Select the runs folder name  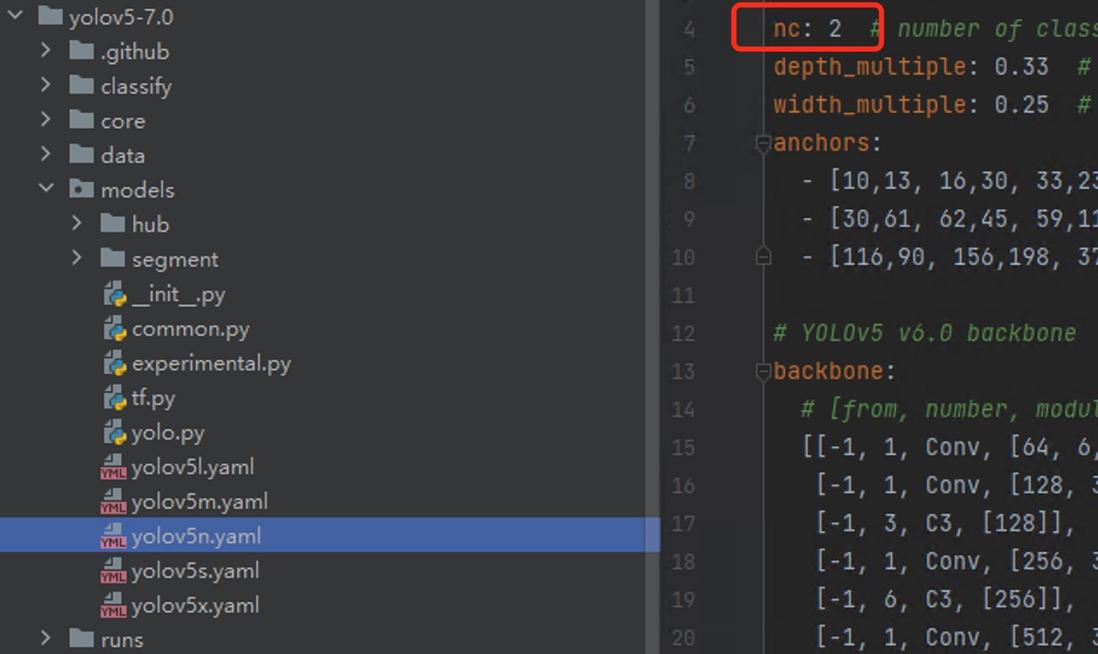[122, 639]
